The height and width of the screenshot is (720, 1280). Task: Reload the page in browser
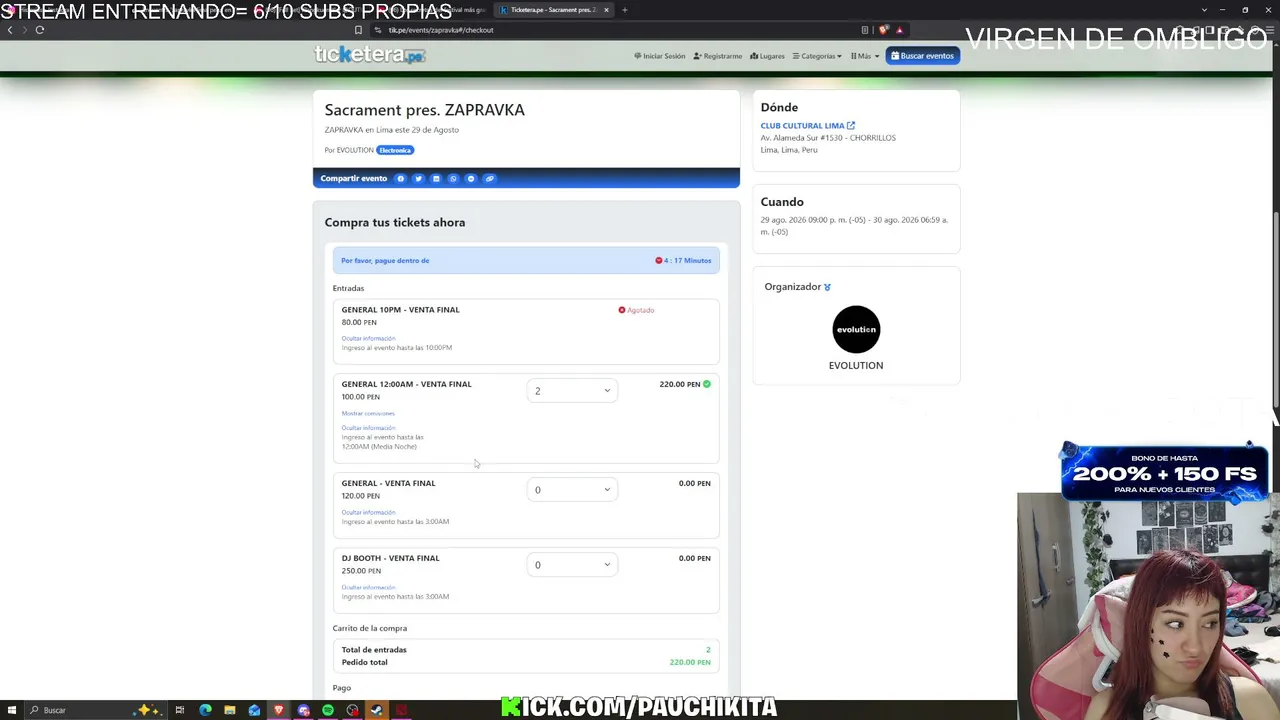point(40,30)
